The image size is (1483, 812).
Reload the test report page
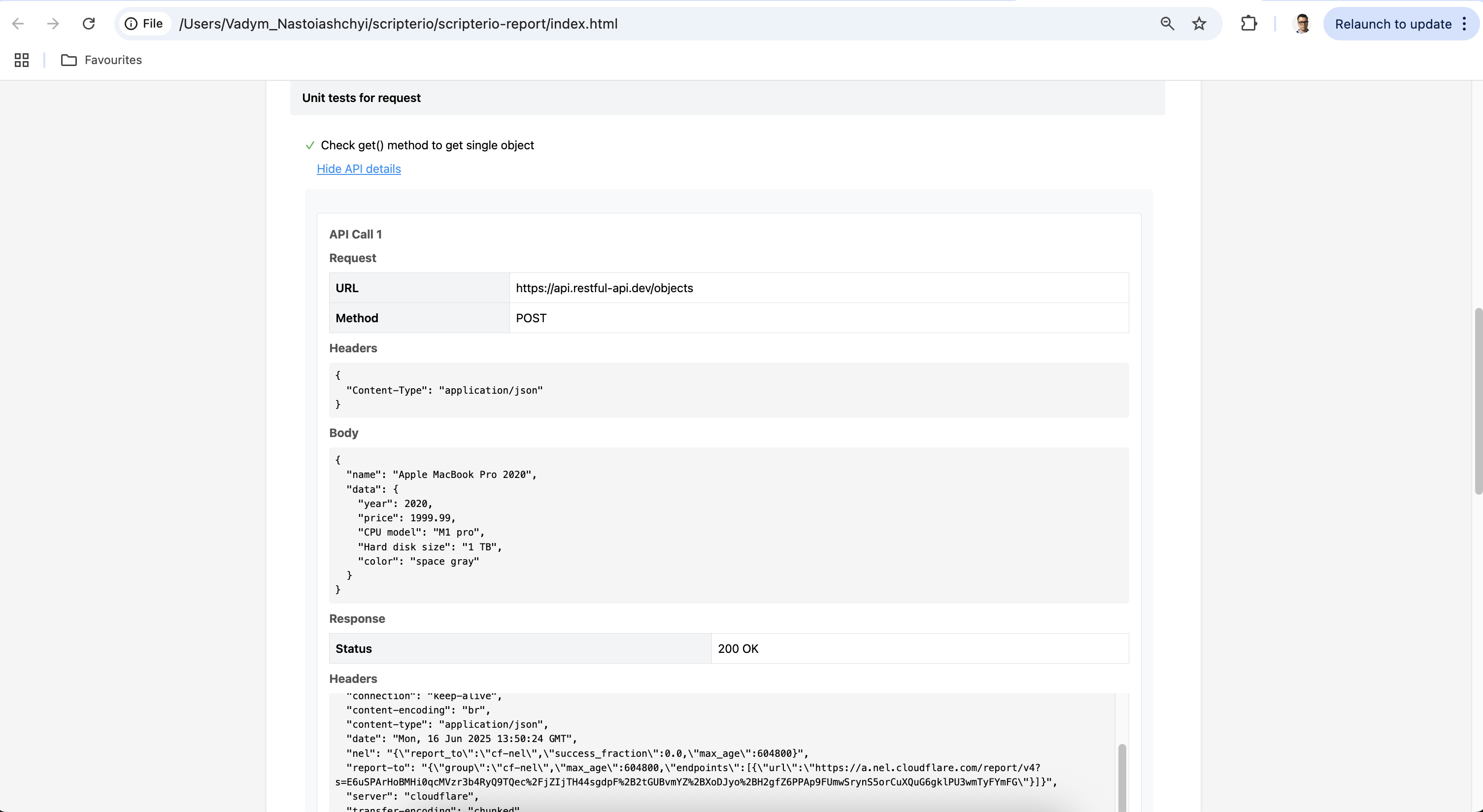click(89, 24)
